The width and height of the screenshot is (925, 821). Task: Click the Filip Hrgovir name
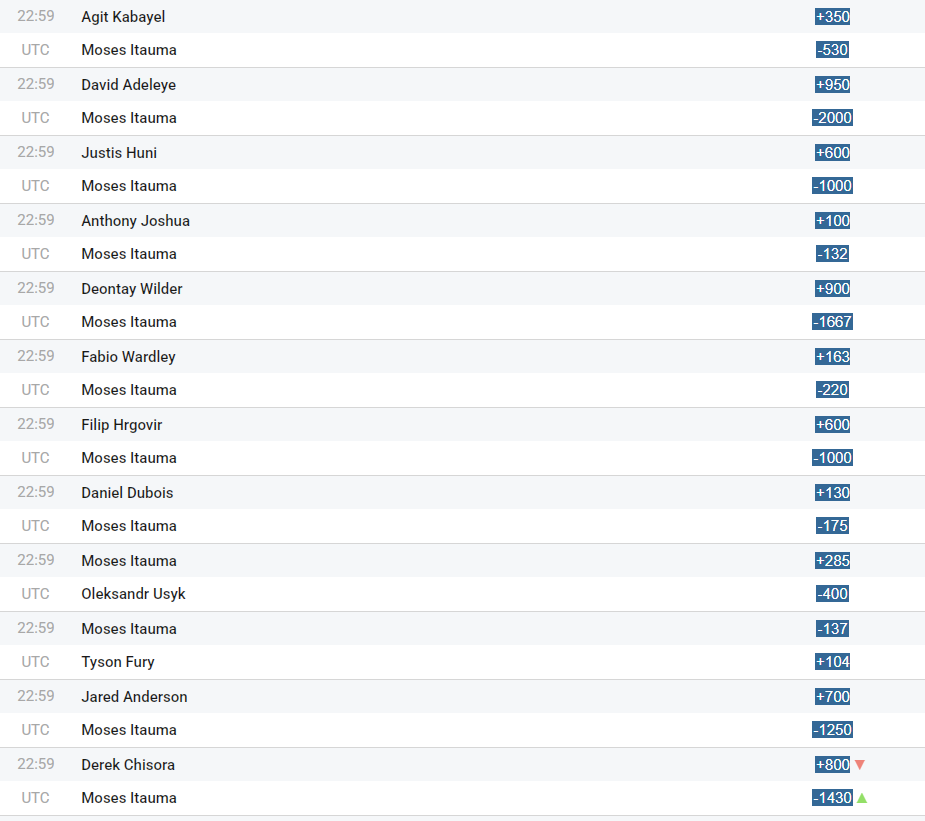point(121,425)
